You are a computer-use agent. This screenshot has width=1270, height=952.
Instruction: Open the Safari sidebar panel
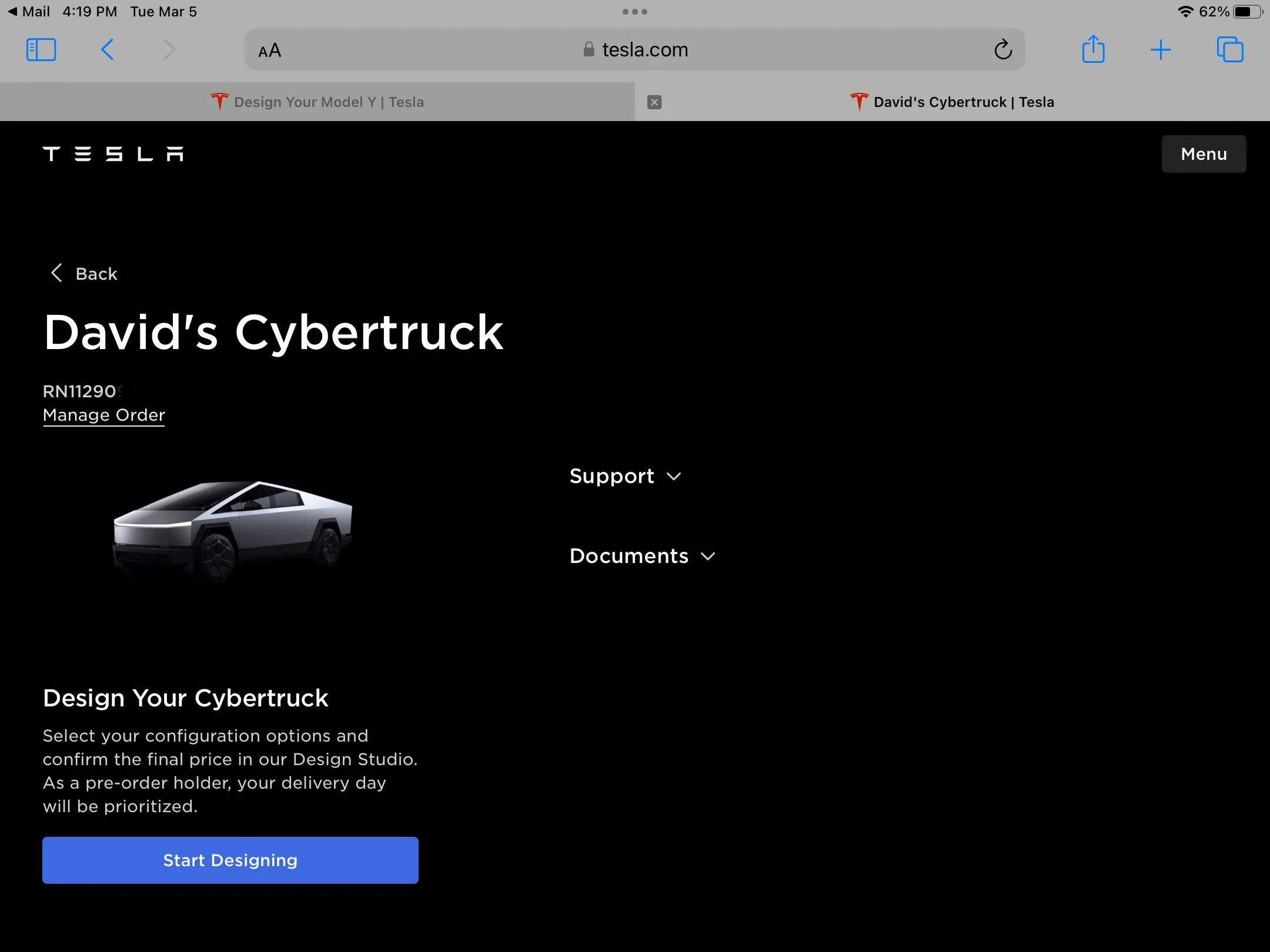pos(41,50)
